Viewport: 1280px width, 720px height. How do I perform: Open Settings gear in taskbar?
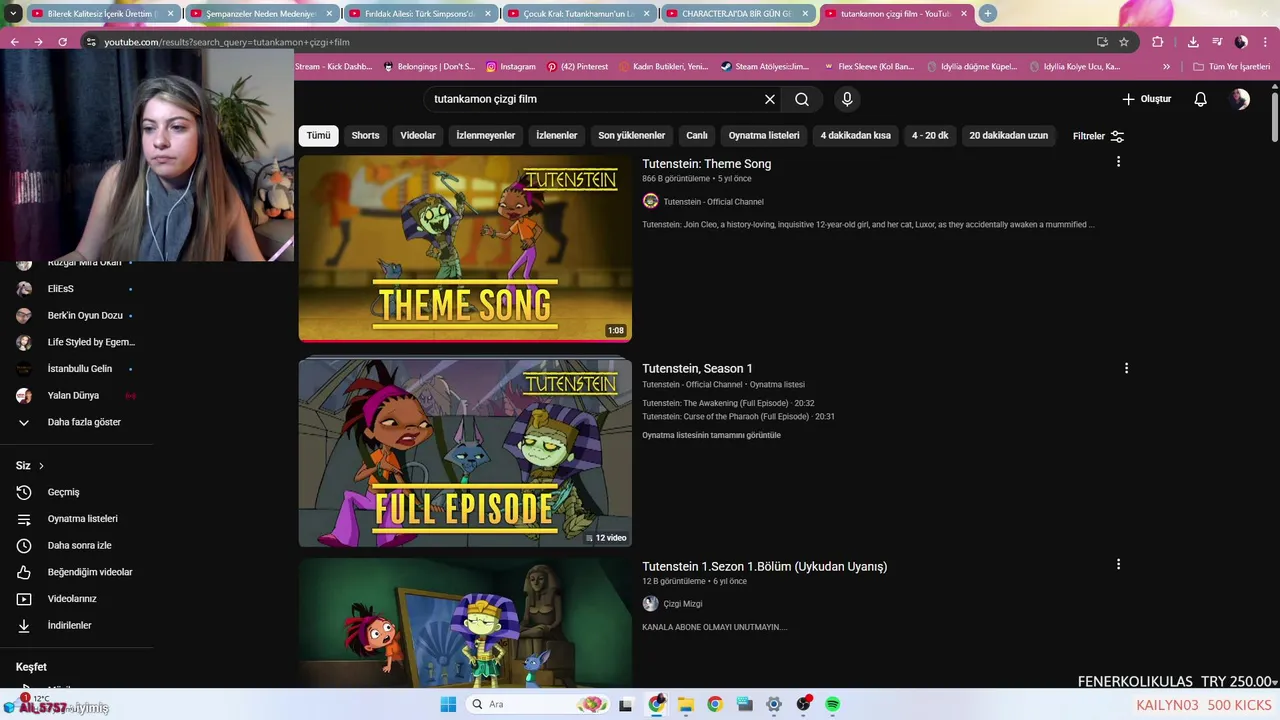coord(773,704)
